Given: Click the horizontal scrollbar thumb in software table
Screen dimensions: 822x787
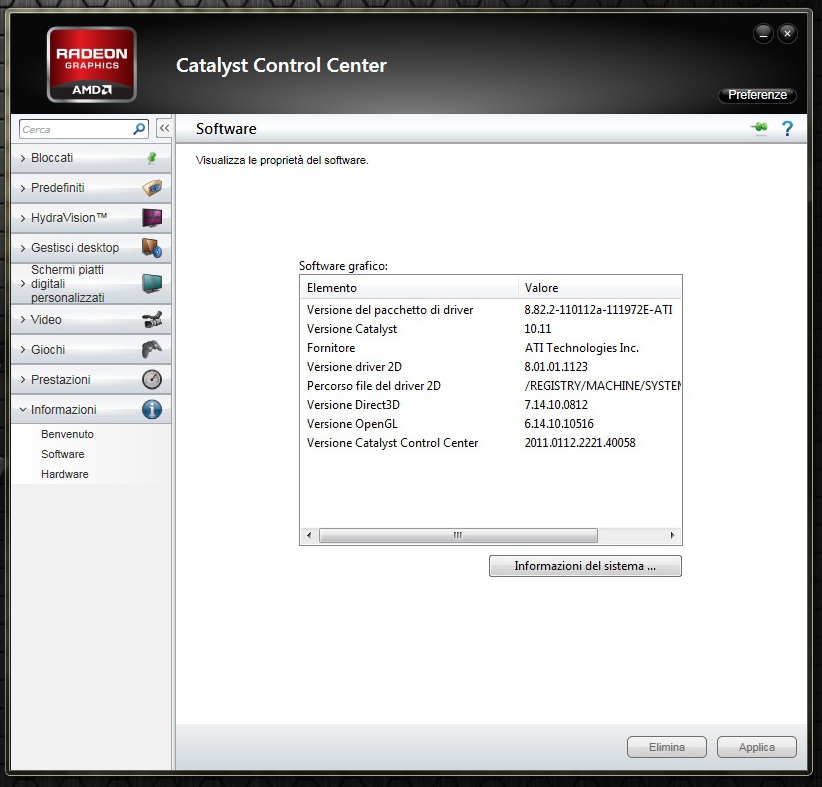Looking at the screenshot, I should (458, 535).
